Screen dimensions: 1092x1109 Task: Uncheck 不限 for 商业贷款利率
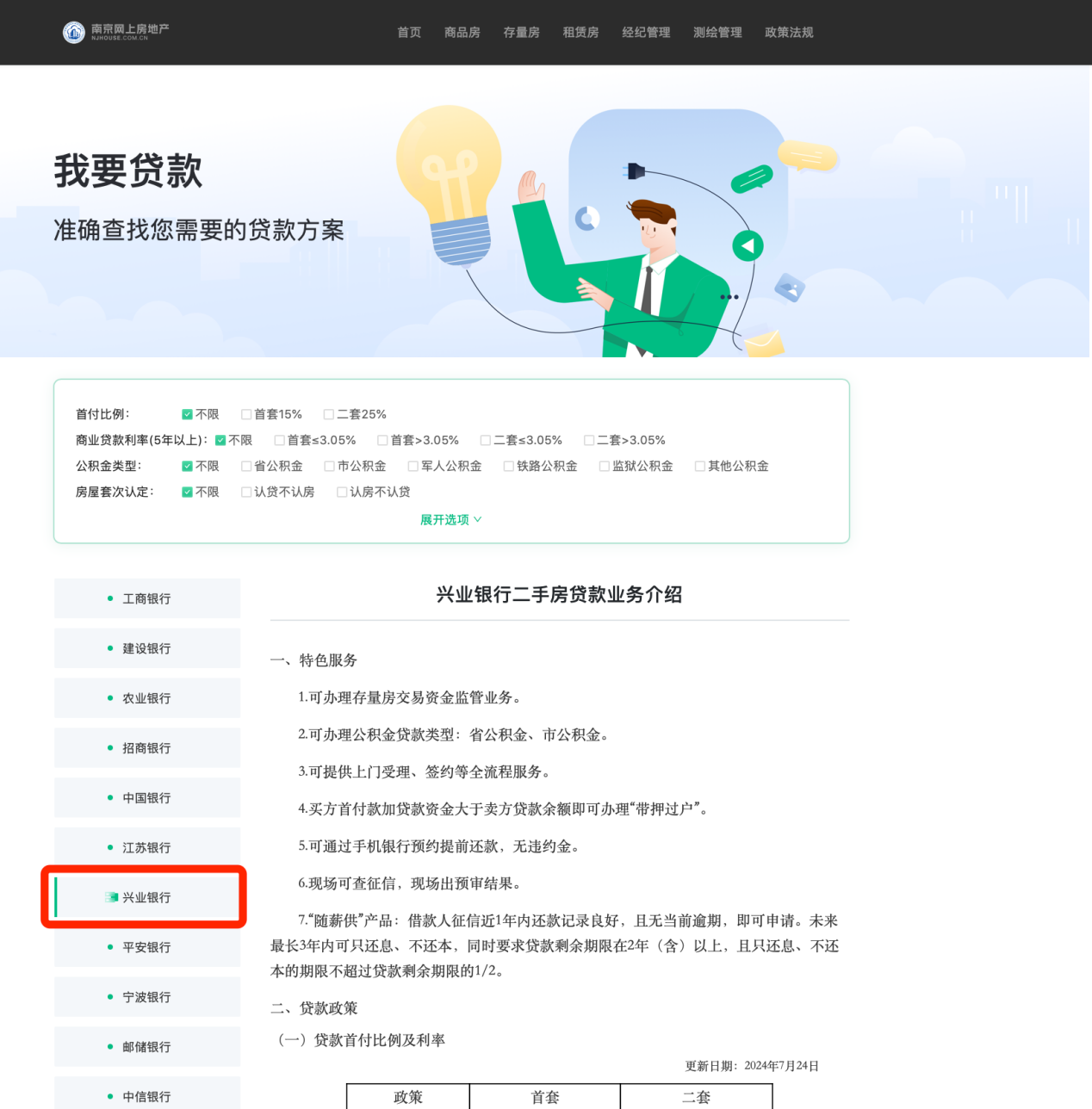[x=220, y=441]
